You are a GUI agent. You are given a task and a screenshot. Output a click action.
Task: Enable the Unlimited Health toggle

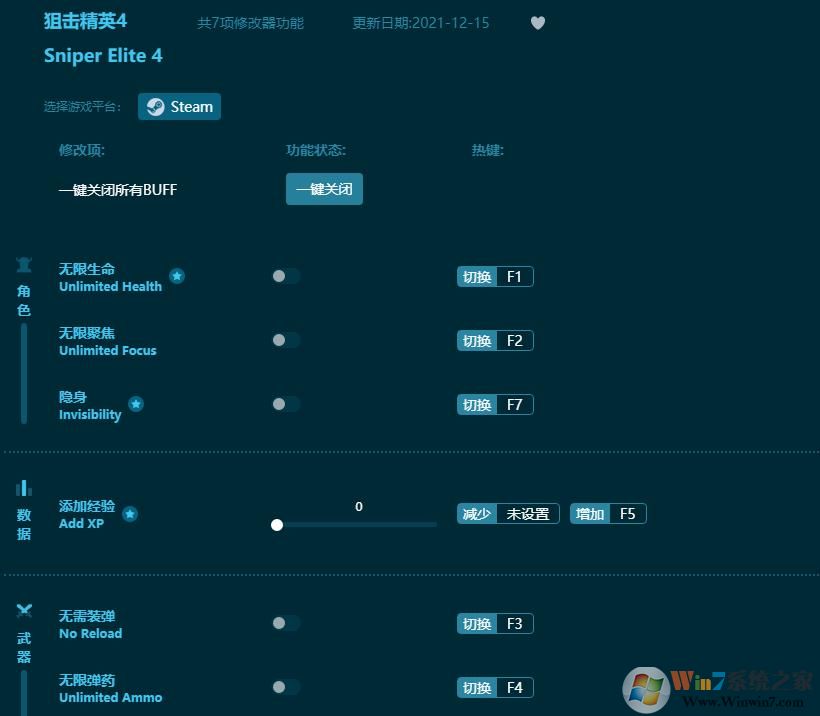tap(286, 277)
